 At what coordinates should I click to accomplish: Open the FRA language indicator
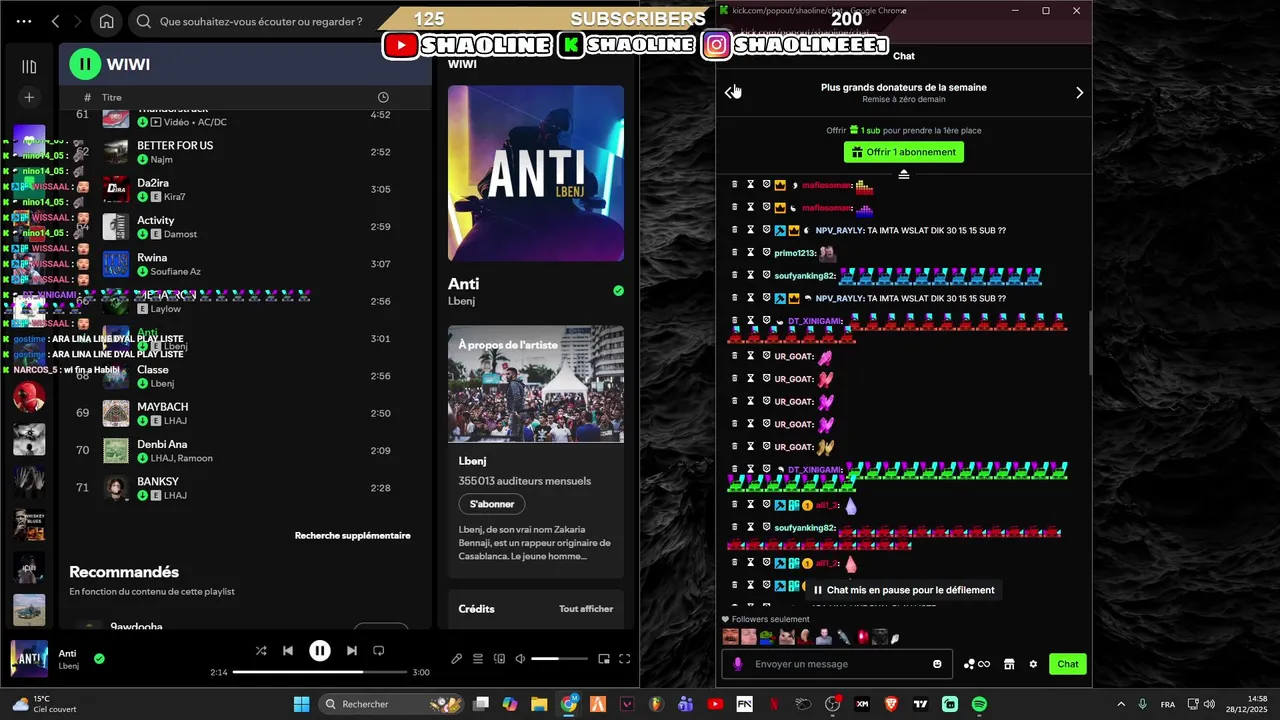1168,704
